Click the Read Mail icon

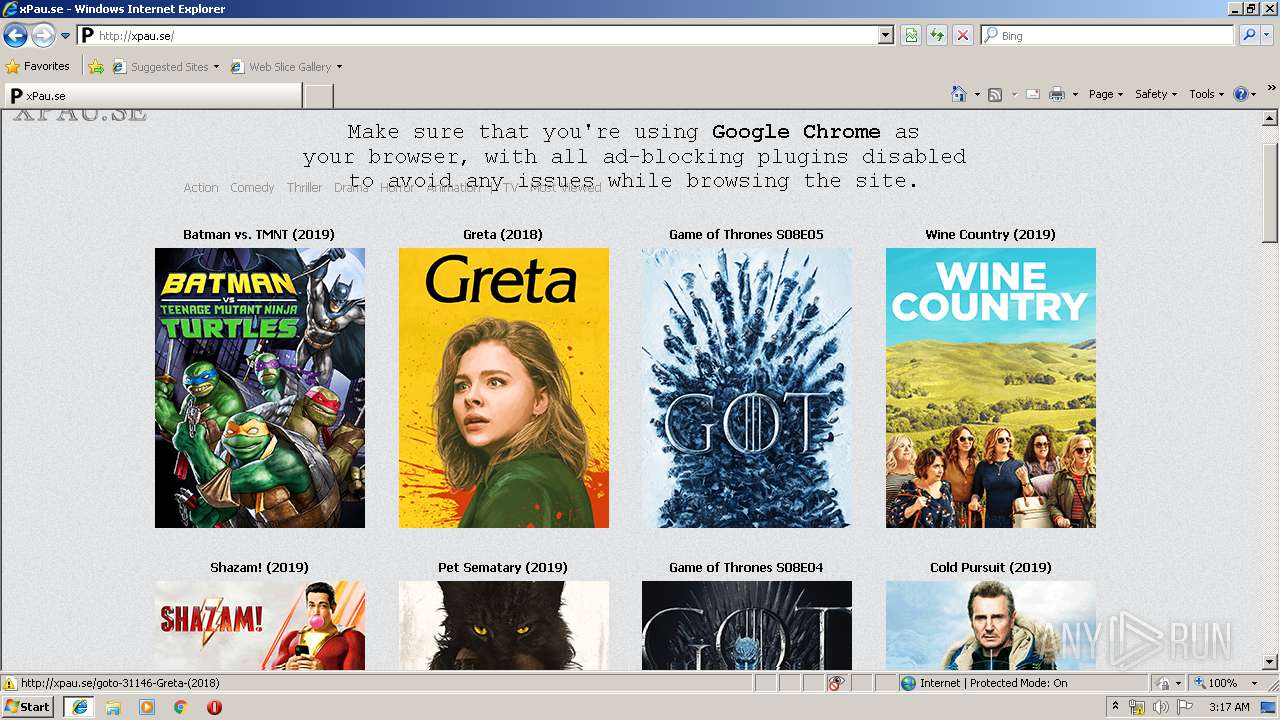pos(1033,94)
